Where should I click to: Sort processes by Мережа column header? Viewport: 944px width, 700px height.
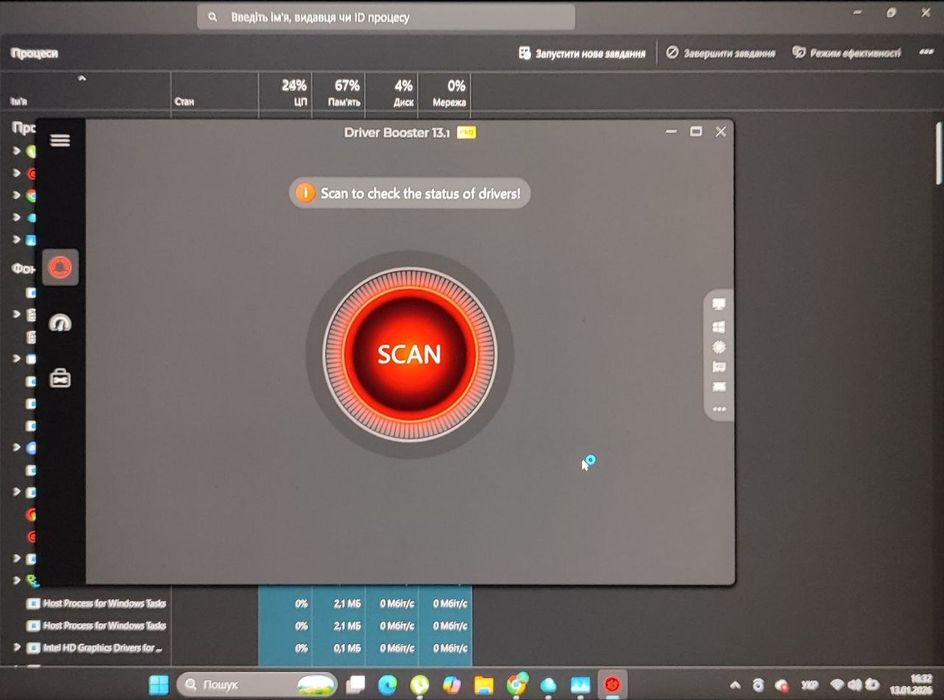pos(444,93)
